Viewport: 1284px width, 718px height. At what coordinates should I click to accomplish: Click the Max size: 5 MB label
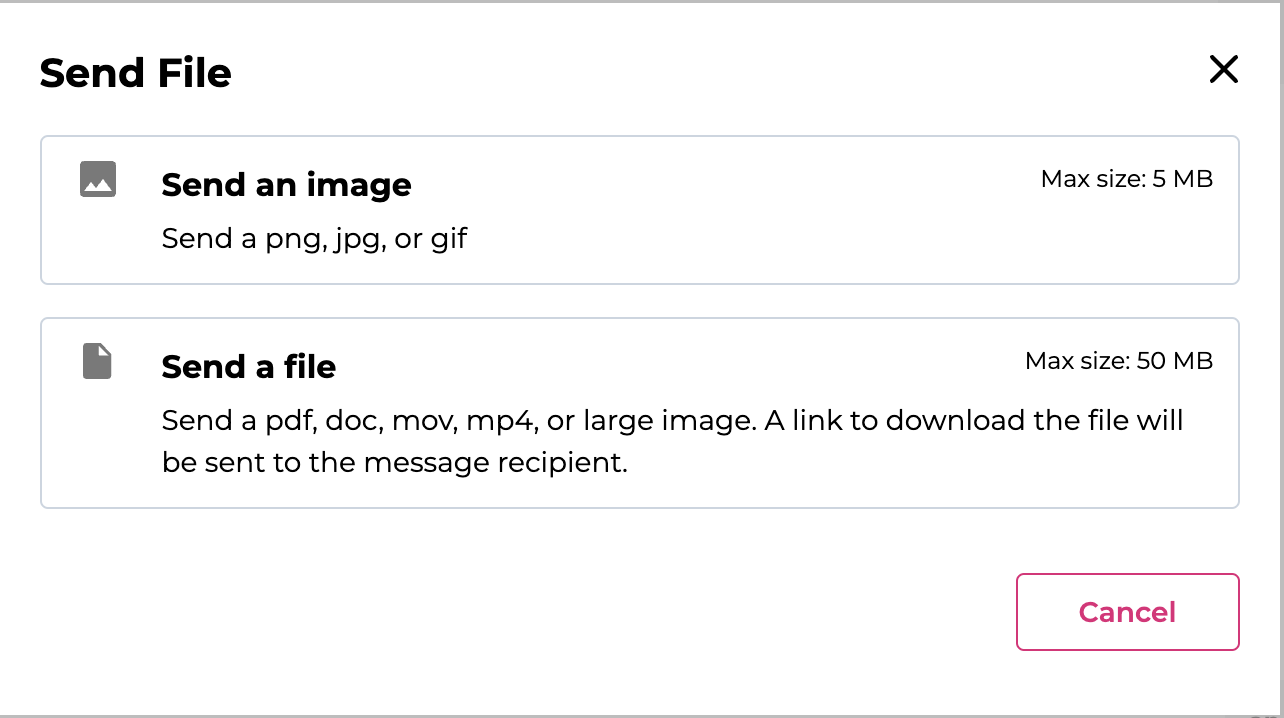(x=1125, y=178)
